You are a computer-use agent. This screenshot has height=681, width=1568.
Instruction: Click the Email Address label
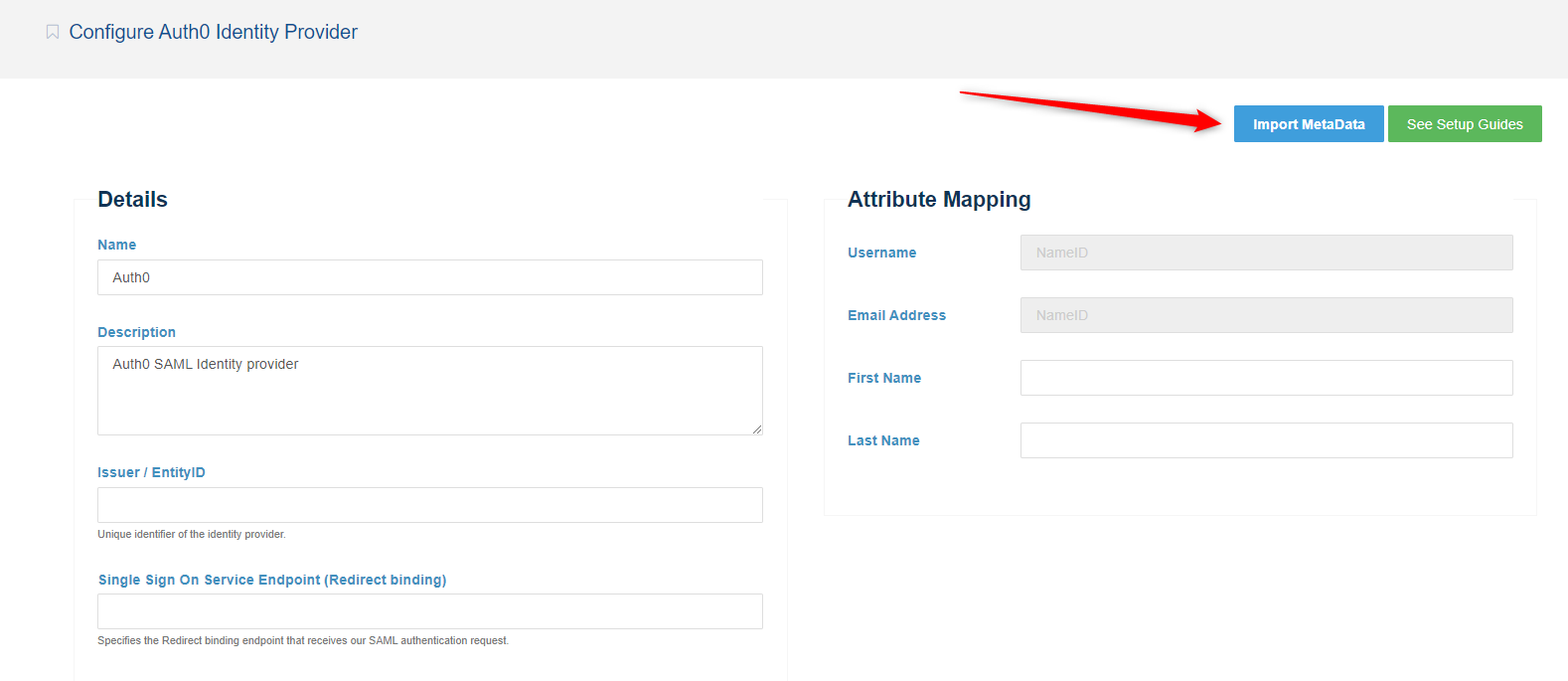[896, 315]
